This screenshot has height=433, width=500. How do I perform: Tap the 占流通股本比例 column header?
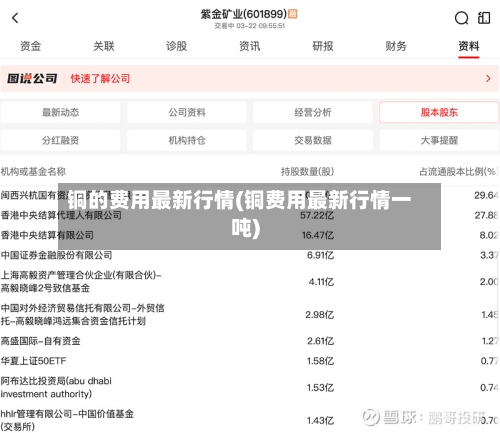tap(458, 172)
